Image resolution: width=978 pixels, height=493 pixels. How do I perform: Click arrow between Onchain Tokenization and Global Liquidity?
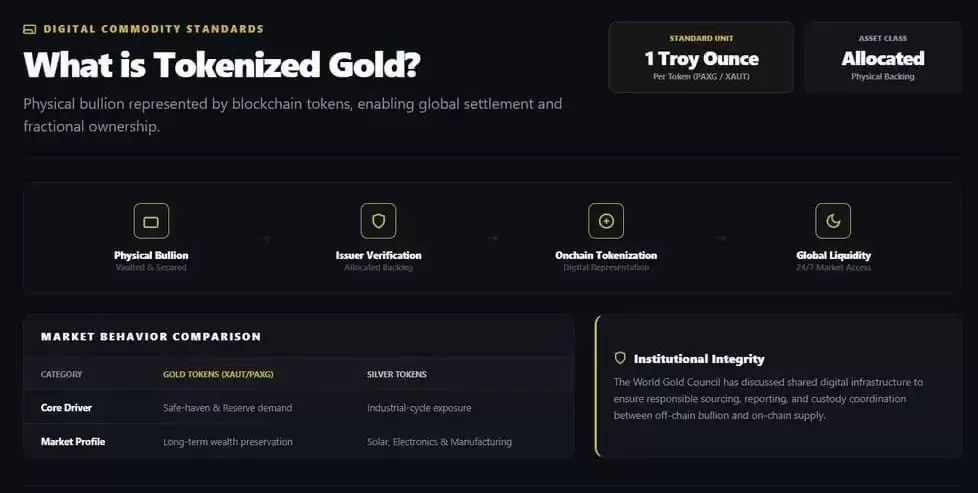(720, 238)
